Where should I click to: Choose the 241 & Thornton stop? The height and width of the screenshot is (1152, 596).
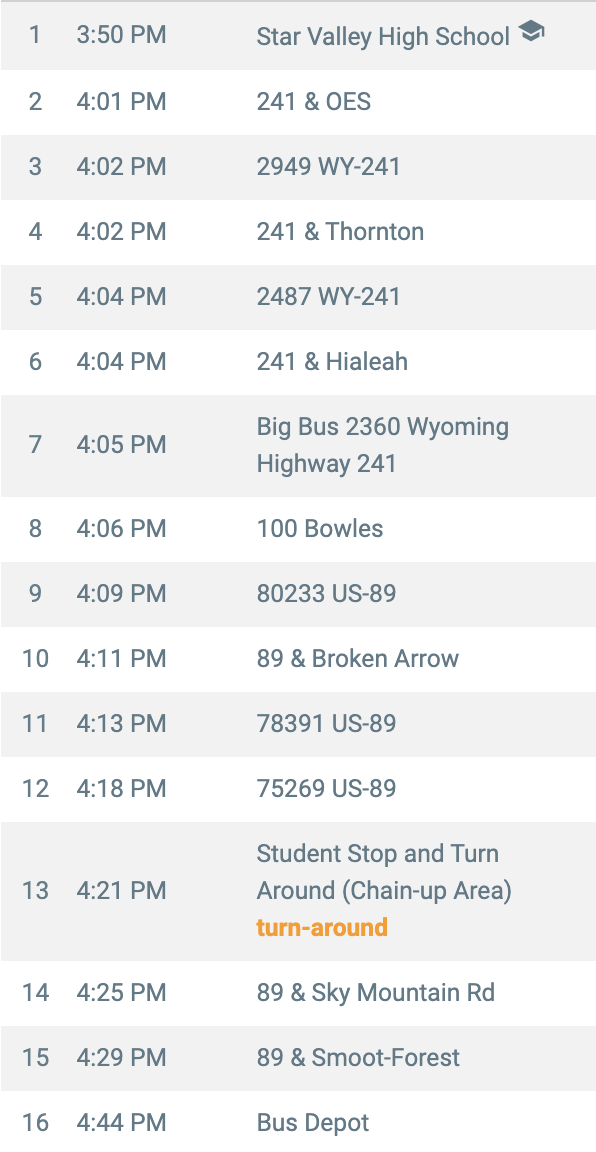298,232
